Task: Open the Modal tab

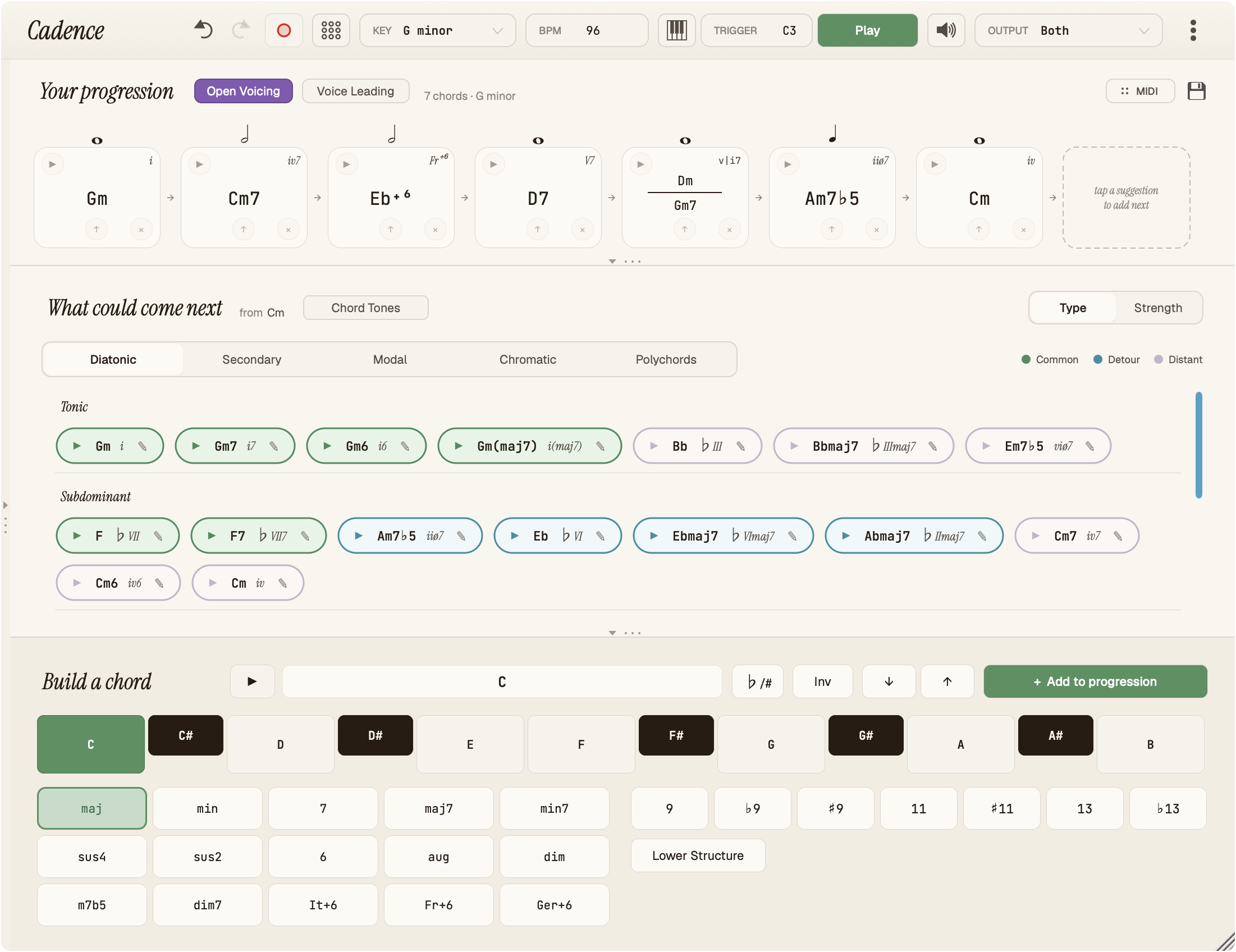Action: pyautogui.click(x=390, y=359)
